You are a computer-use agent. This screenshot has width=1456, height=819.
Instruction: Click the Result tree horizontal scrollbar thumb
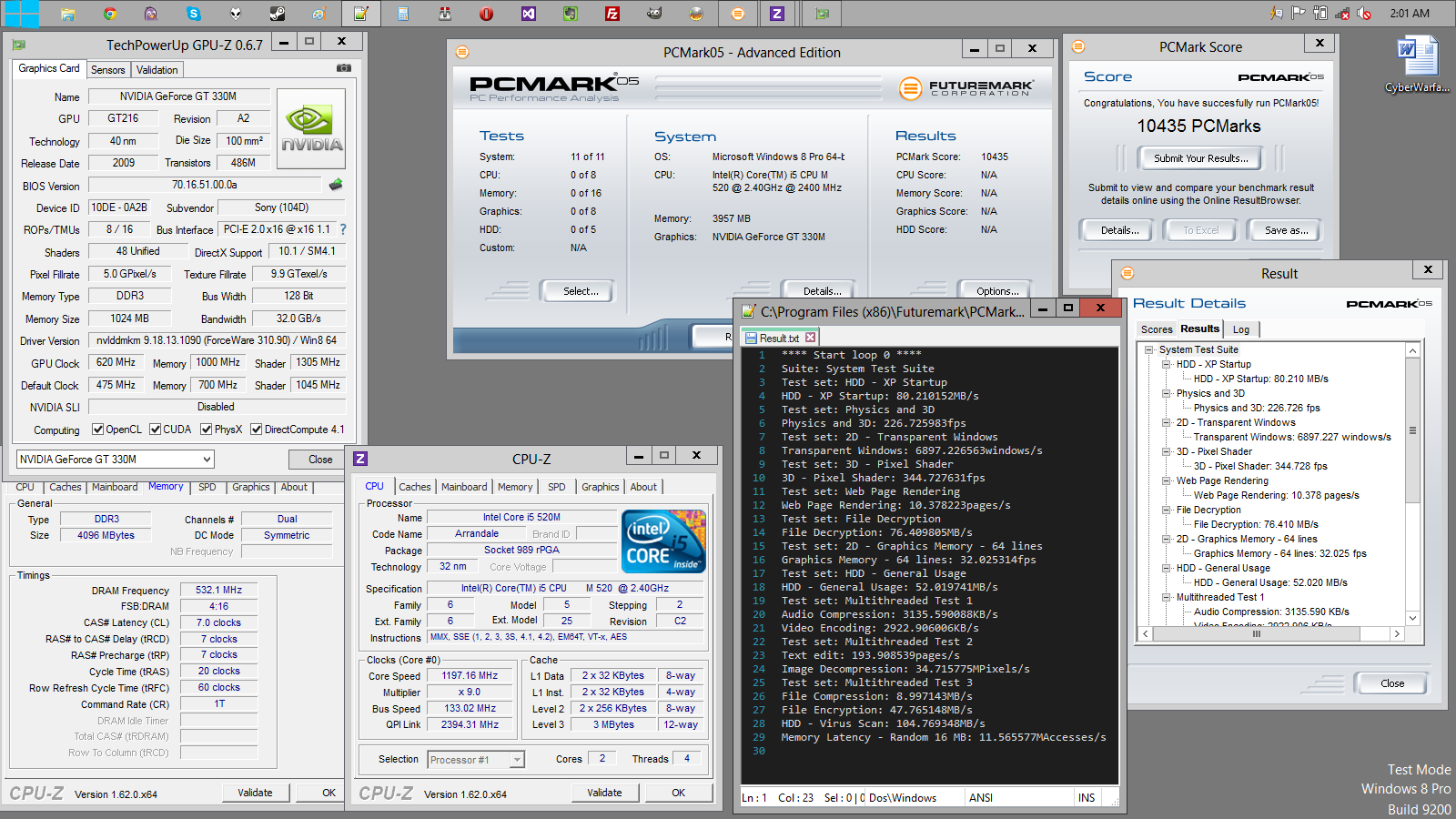[x=1256, y=634]
